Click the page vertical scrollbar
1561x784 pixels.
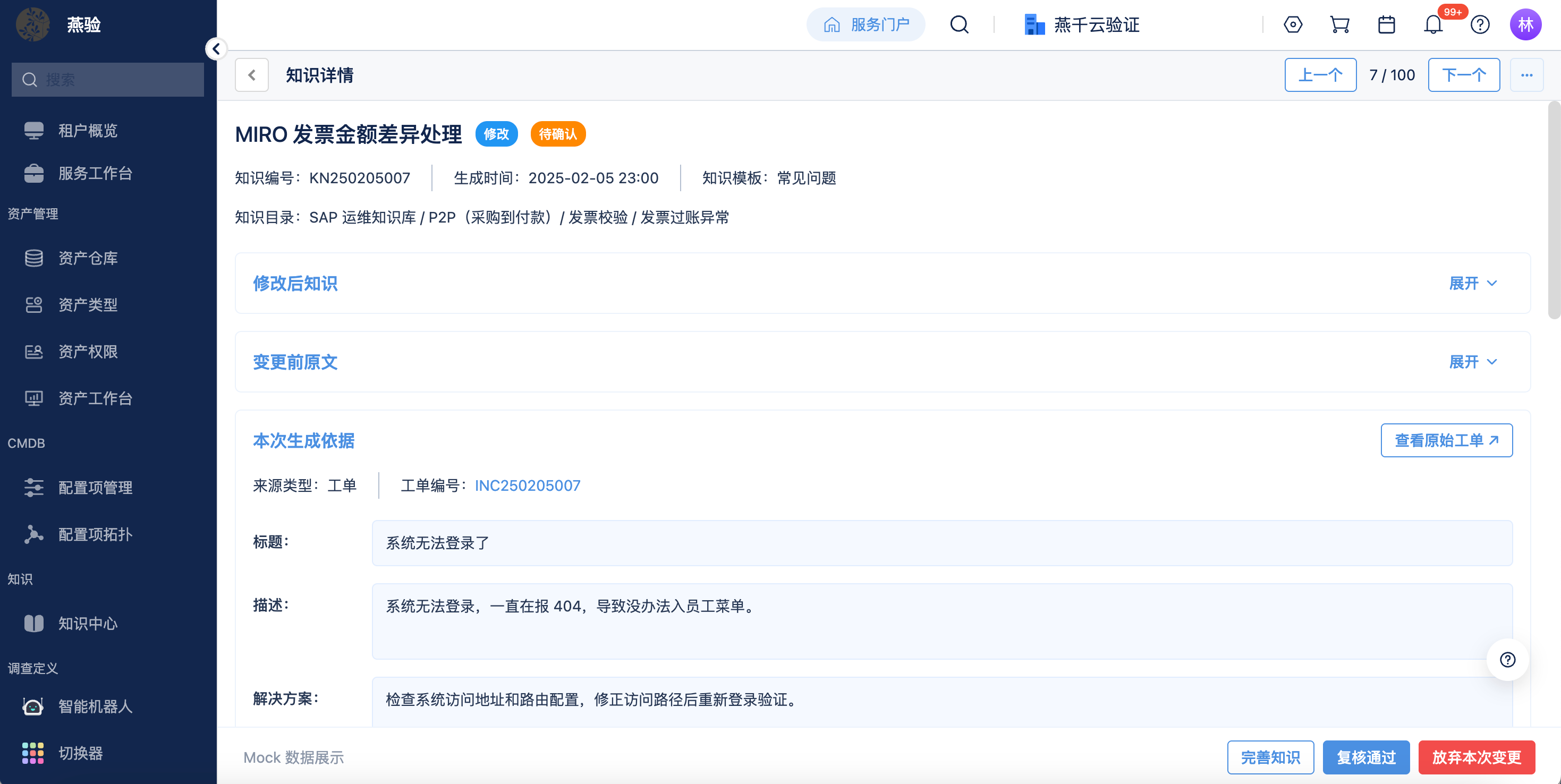pos(1554,210)
